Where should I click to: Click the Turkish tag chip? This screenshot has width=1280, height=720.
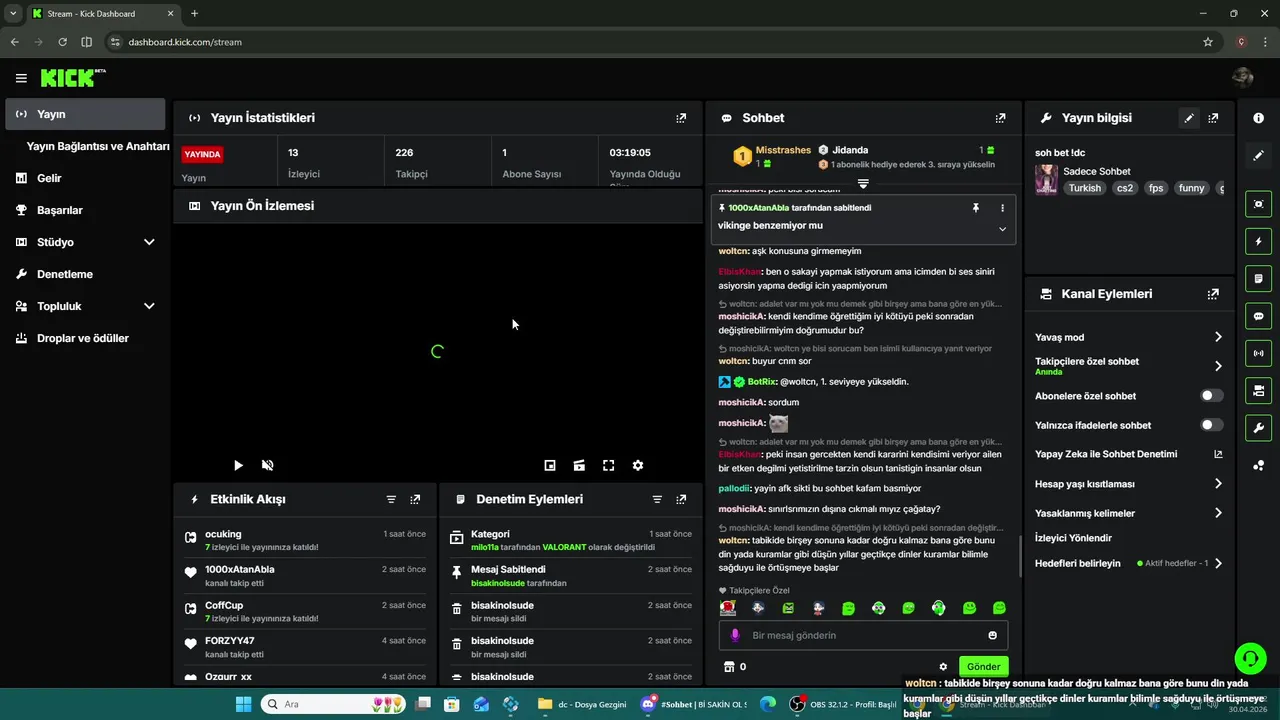[x=1084, y=188]
